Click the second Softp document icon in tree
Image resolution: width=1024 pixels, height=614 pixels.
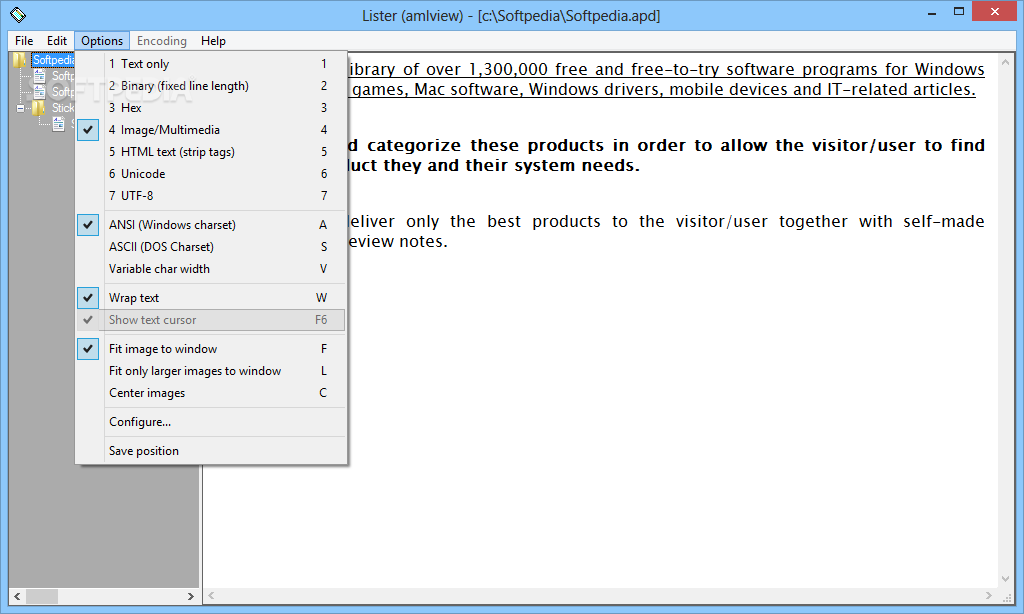[x=40, y=91]
